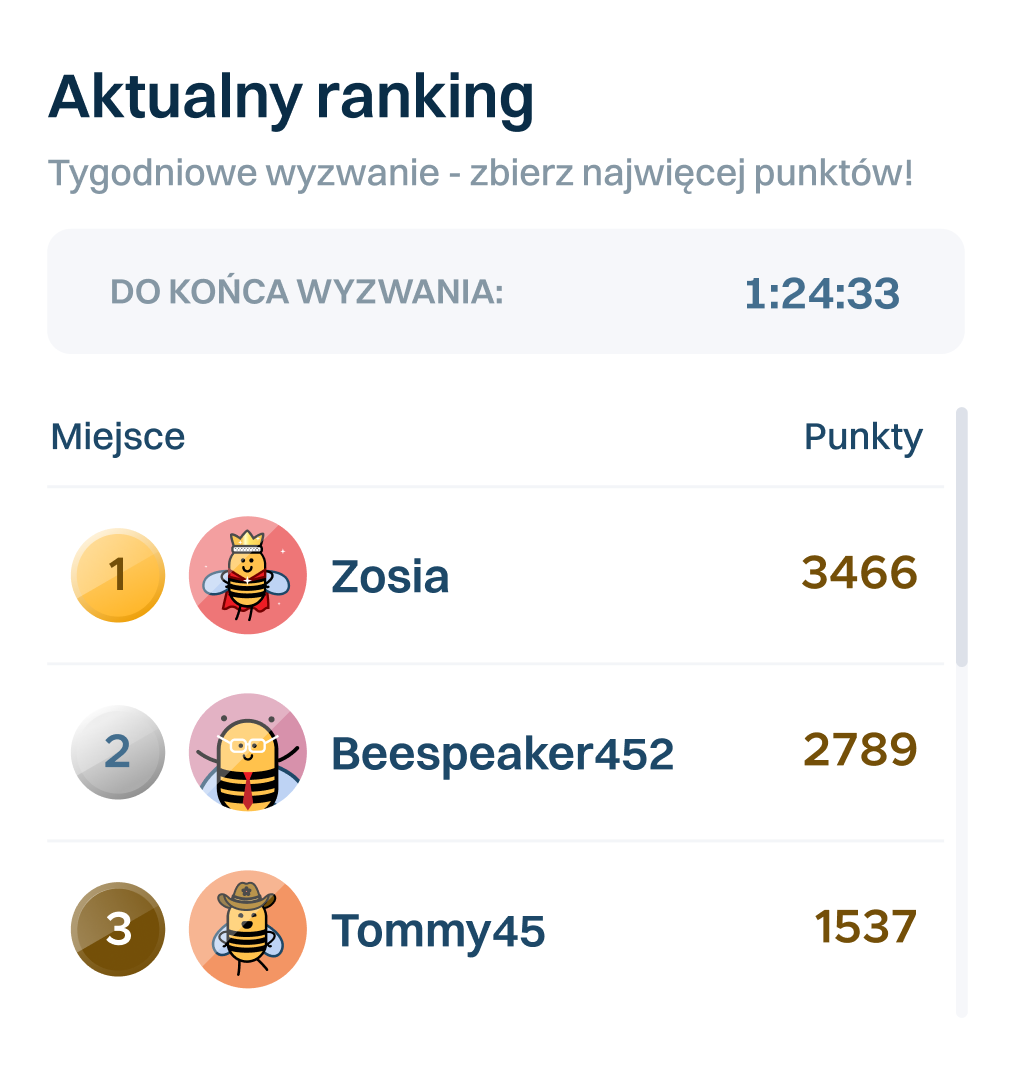The height and width of the screenshot is (1072, 1012).
Task: Click the weekly challenge subtitle text
Action: 480,174
